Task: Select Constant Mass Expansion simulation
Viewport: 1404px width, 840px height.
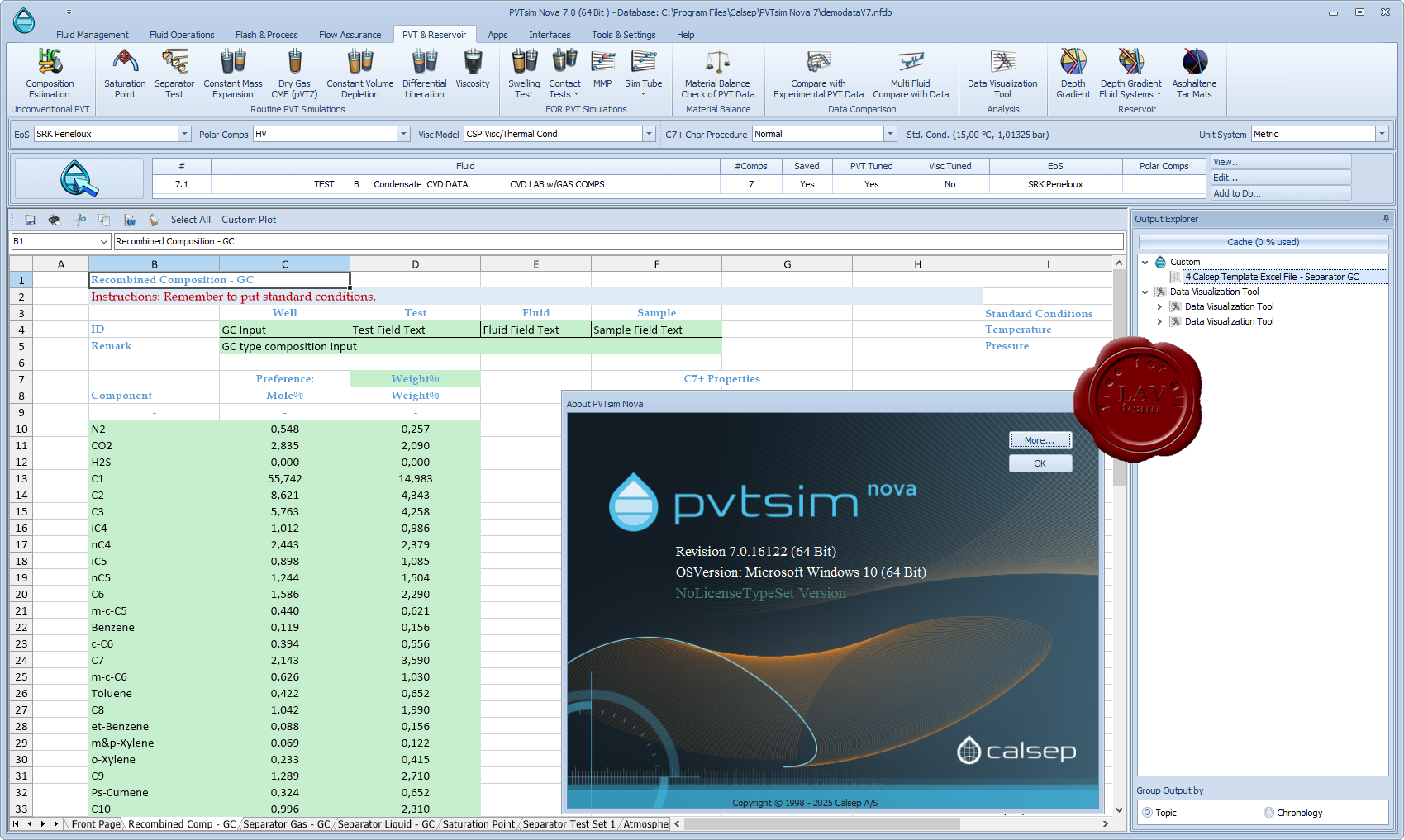Action: pos(233,73)
